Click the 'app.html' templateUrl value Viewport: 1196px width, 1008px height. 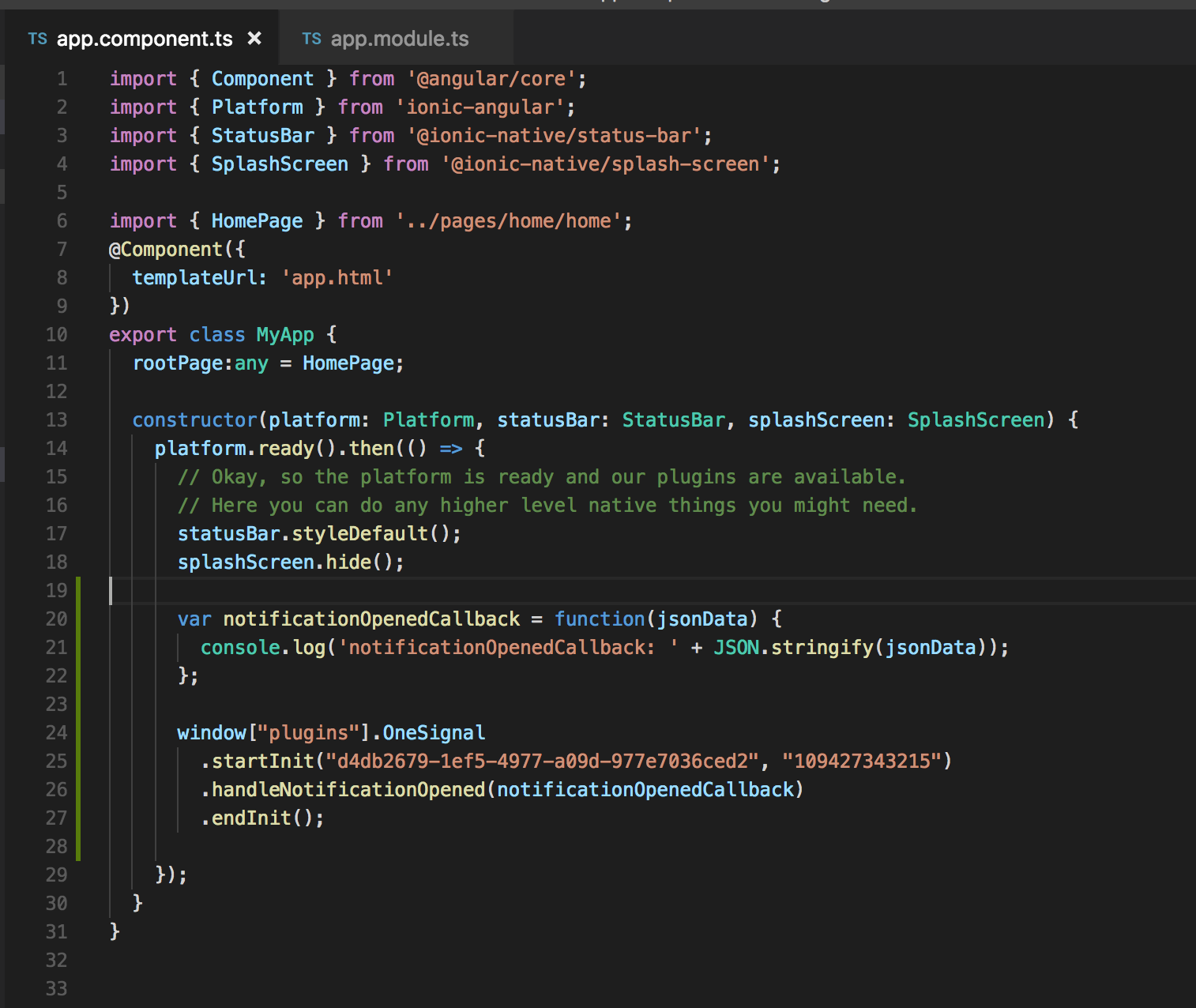pyautogui.click(x=337, y=277)
